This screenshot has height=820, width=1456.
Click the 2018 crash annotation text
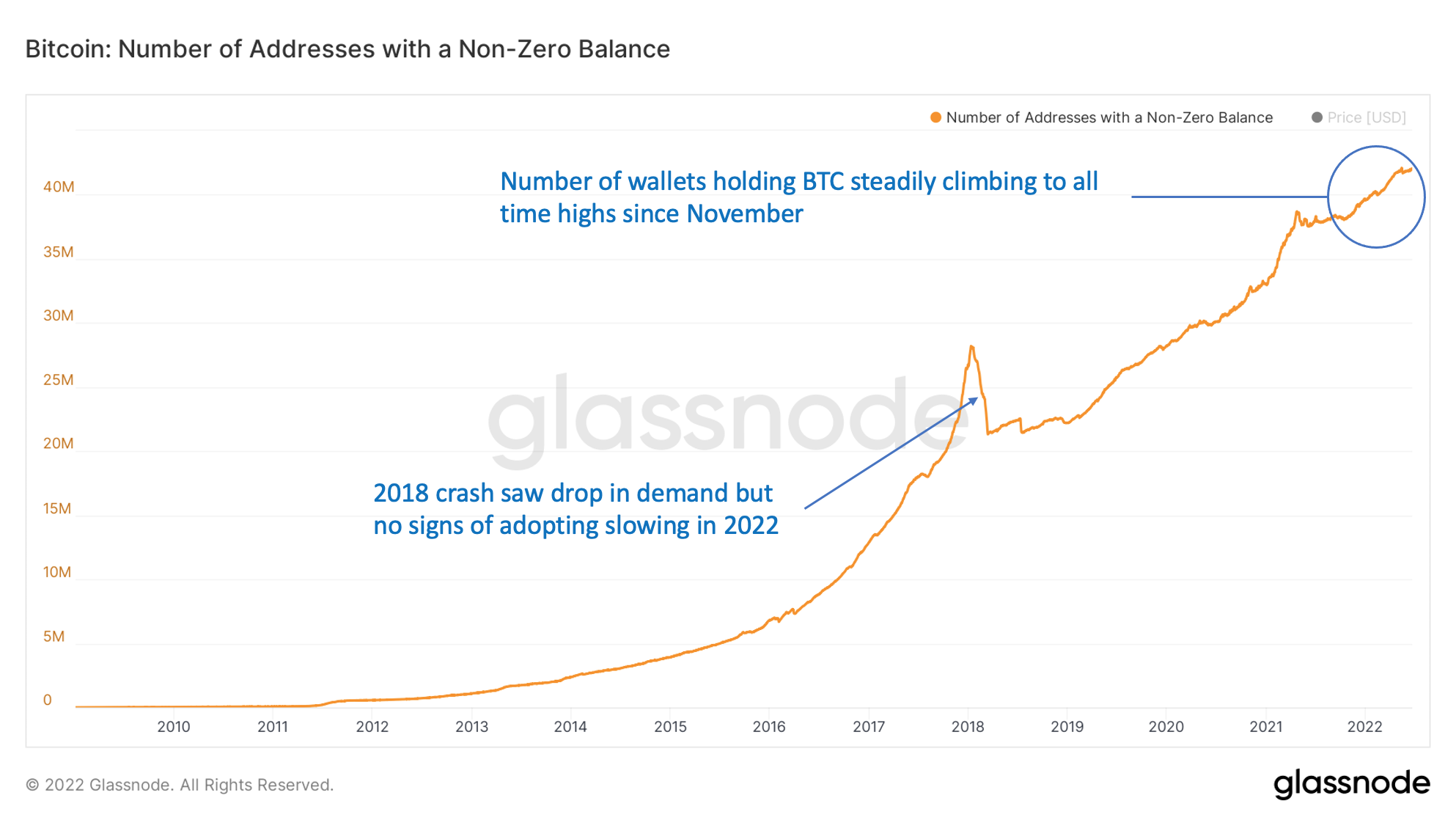[576, 509]
